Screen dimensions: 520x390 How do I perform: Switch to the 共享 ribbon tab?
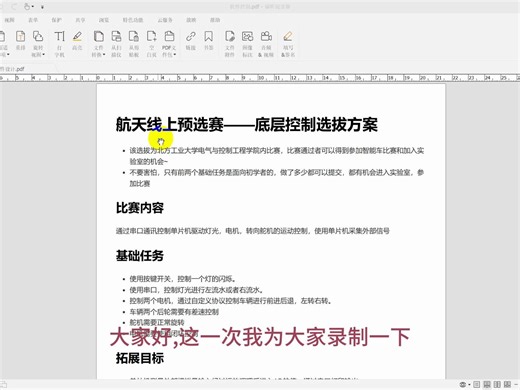tap(80, 20)
